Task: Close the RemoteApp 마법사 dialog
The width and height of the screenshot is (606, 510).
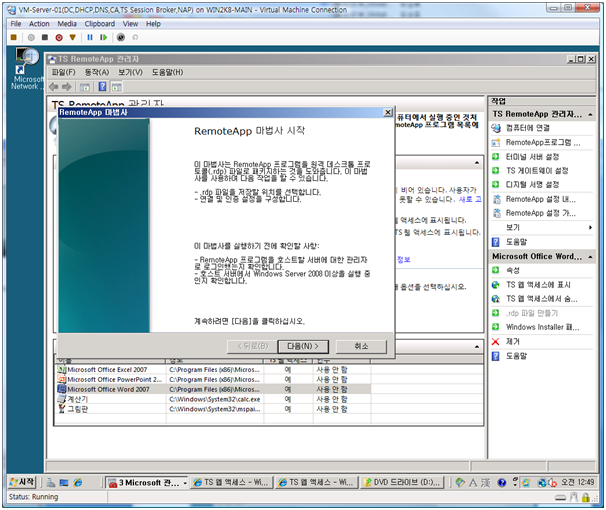Action: pyautogui.click(x=388, y=112)
